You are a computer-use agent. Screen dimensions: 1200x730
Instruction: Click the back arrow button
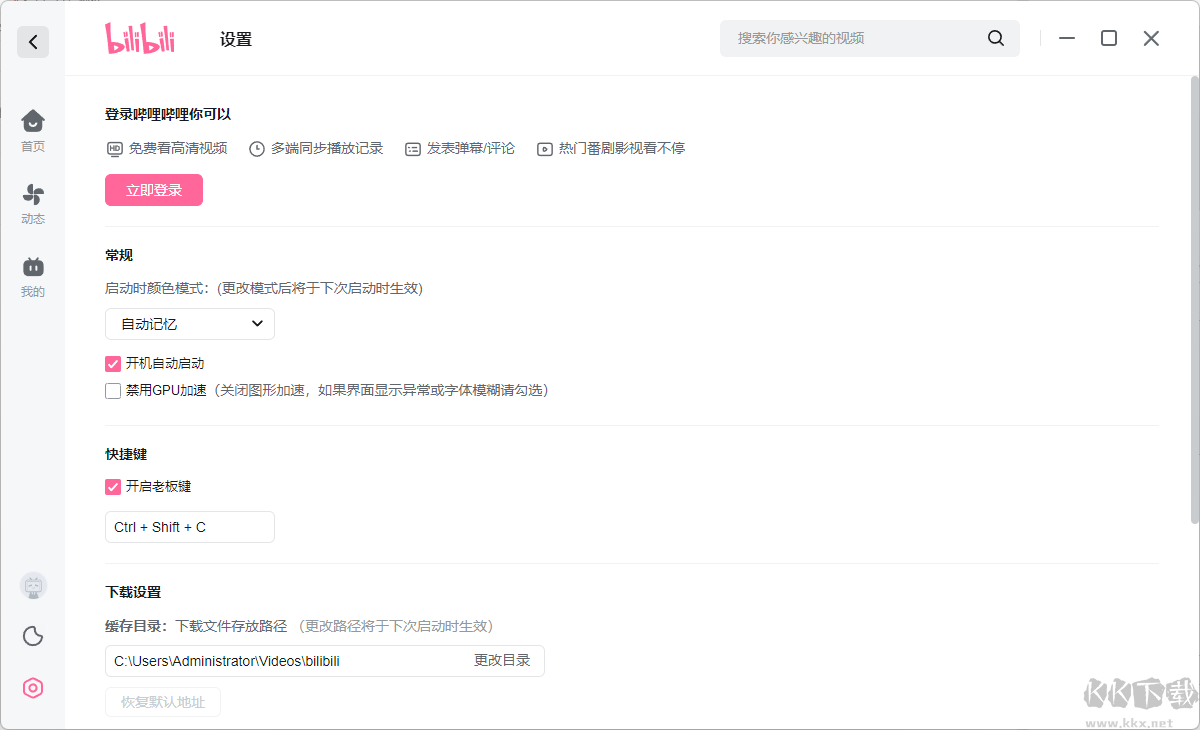point(33,42)
